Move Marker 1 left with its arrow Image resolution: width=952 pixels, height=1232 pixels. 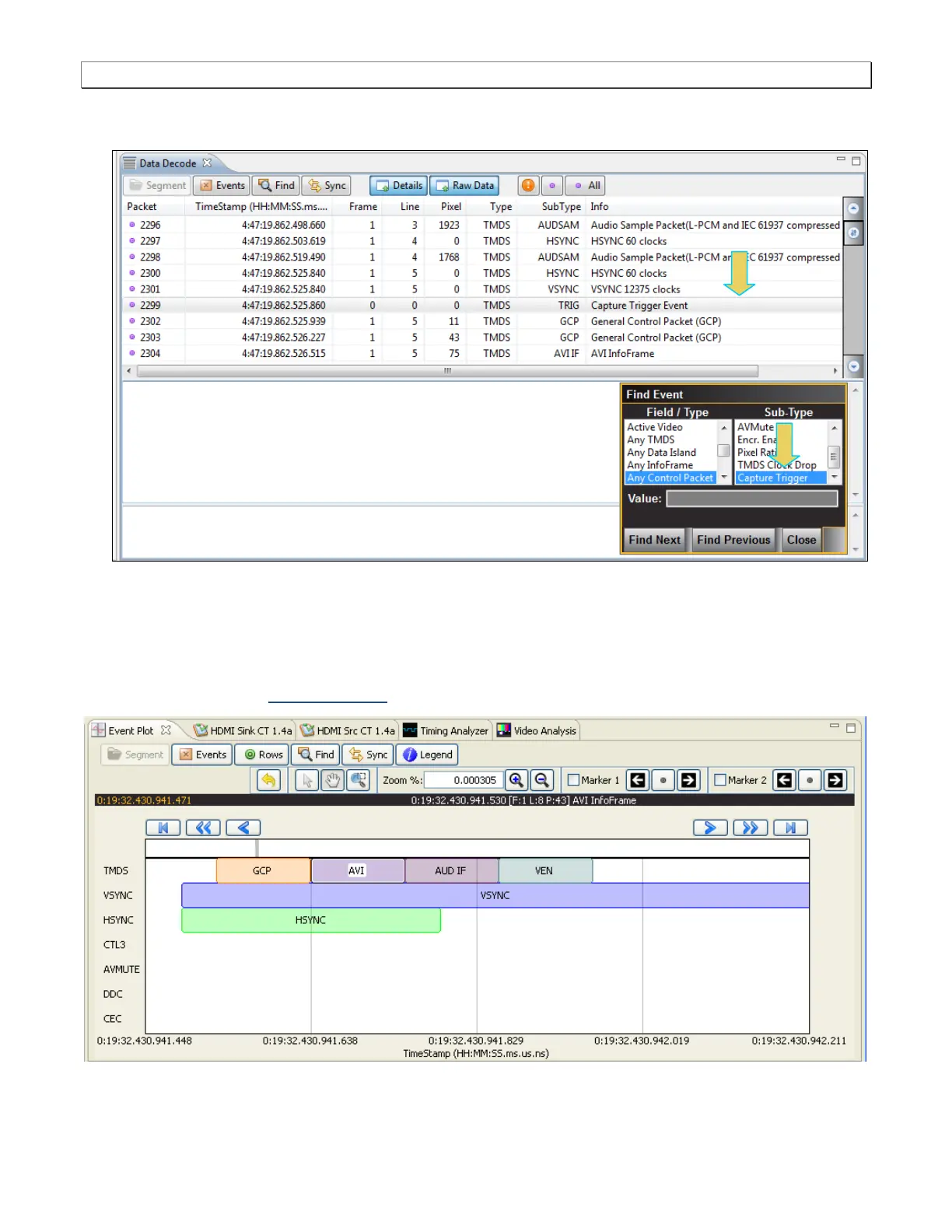point(638,780)
